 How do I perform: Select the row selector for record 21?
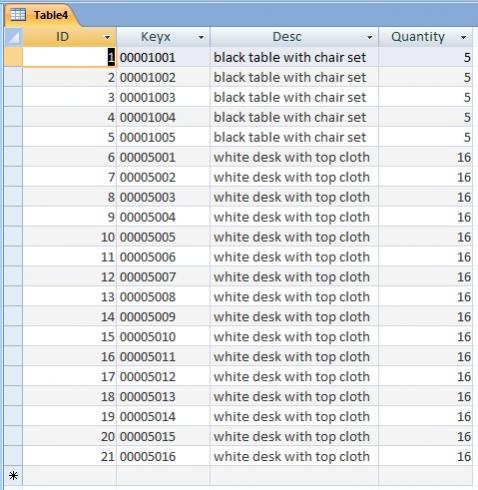coord(14,456)
